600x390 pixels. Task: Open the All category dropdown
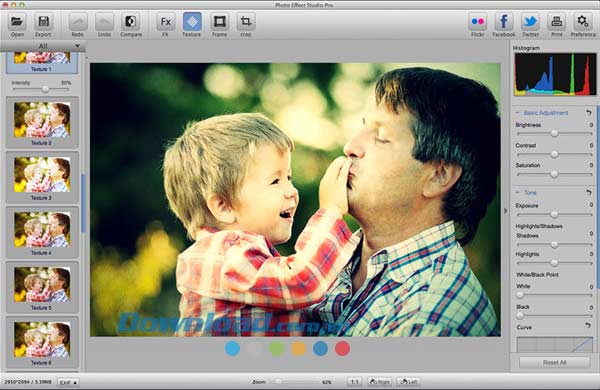(42, 46)
